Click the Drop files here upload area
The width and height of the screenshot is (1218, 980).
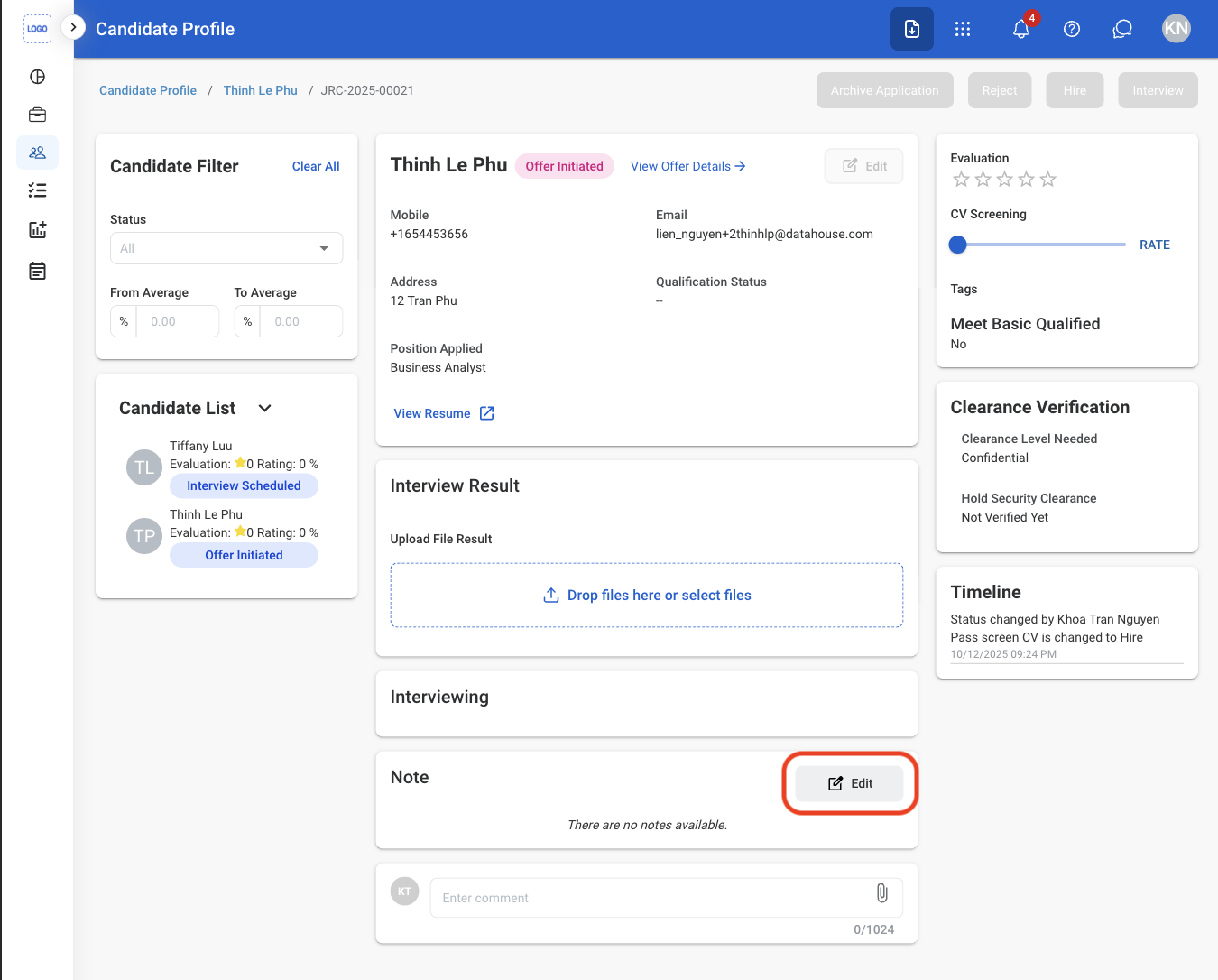(647, 596)
